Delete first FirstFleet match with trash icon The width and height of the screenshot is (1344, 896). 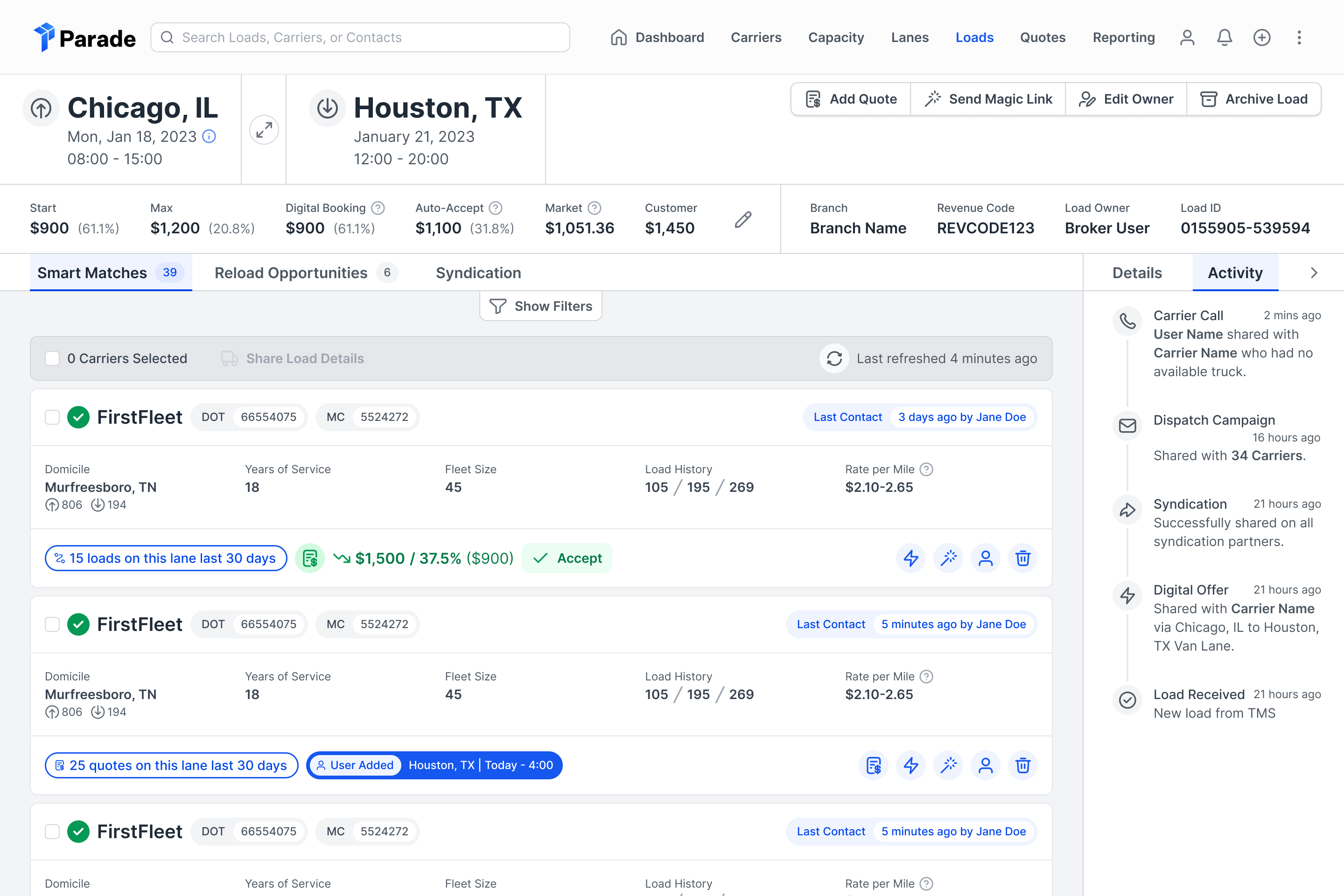pyautogui.click(x=1022, y=558)
